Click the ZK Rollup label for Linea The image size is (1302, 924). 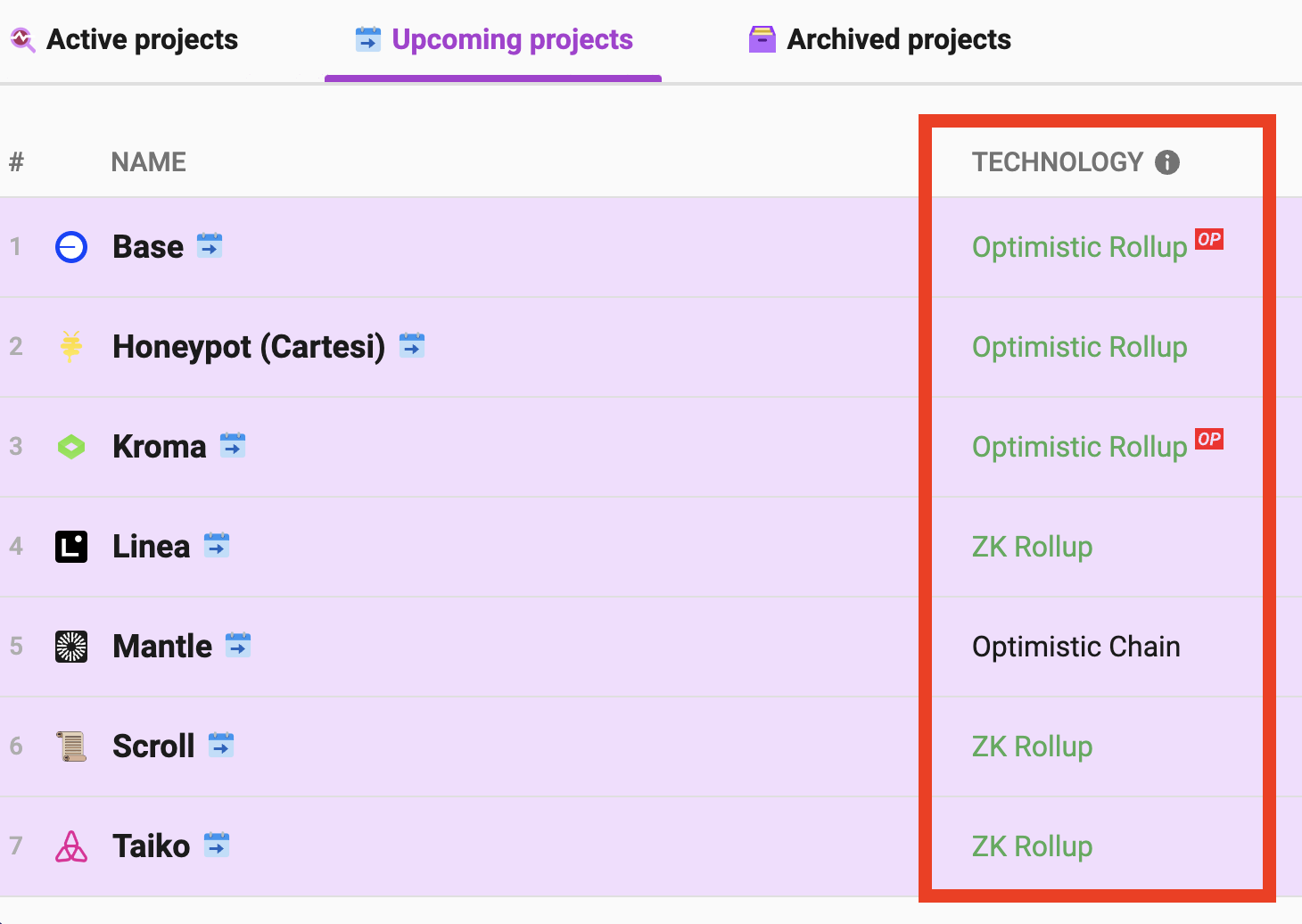(x=1032, y=547)
